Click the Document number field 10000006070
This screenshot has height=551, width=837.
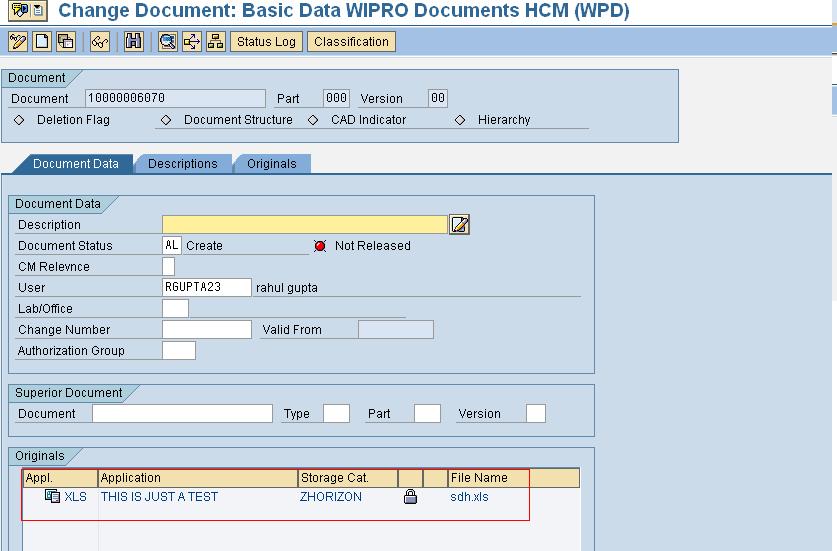point(175,98)
